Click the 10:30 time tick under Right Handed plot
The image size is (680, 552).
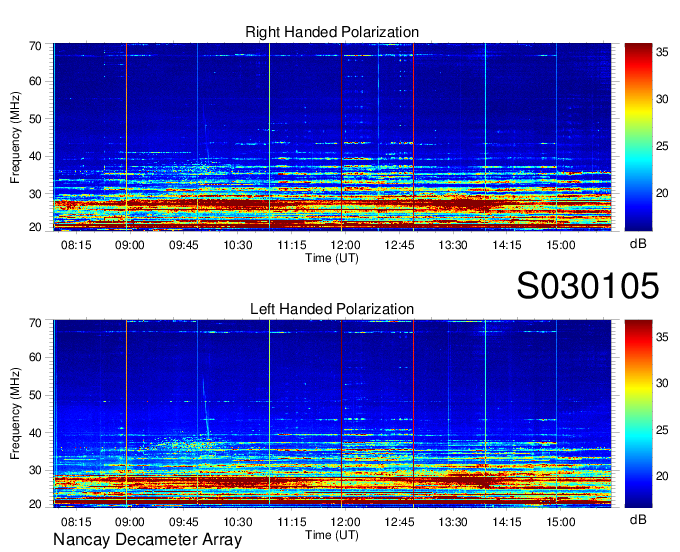point(238,245)
